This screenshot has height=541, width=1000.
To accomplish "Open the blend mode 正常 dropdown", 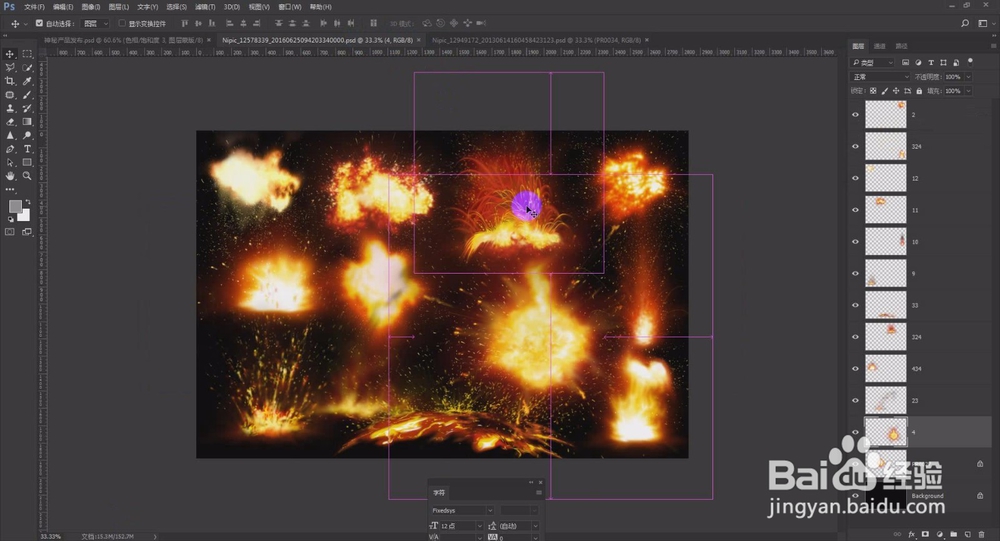I will [x=881, y=77].
